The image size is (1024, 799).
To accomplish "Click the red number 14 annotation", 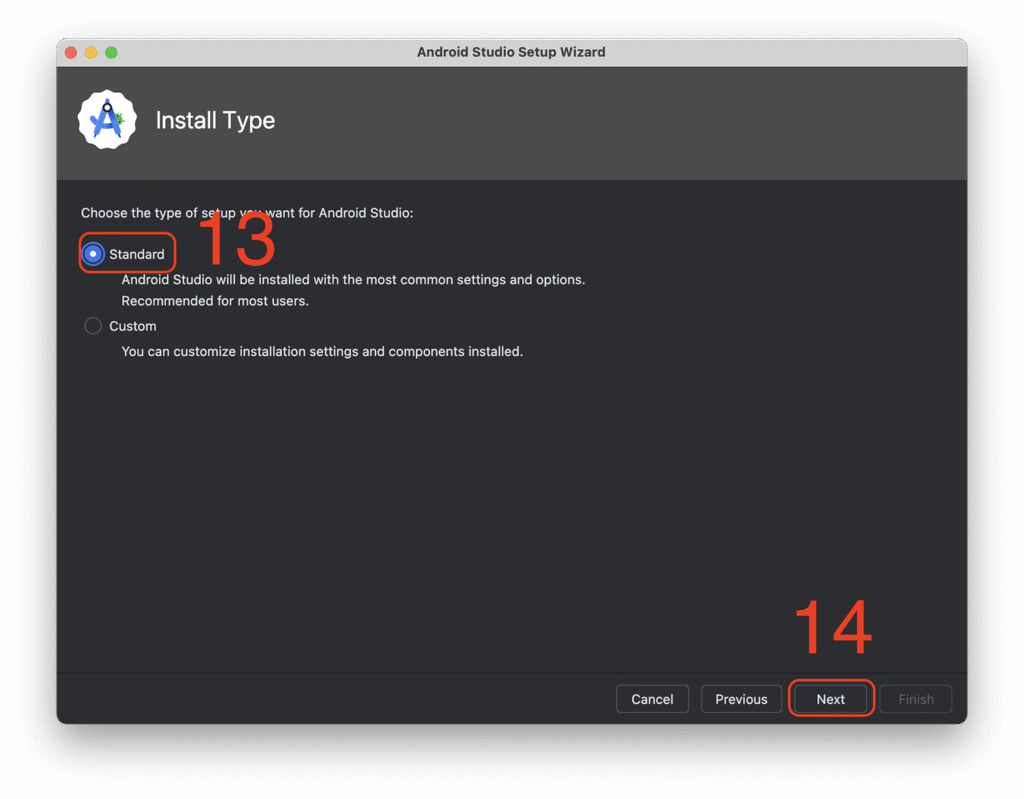I will [833, 628].
